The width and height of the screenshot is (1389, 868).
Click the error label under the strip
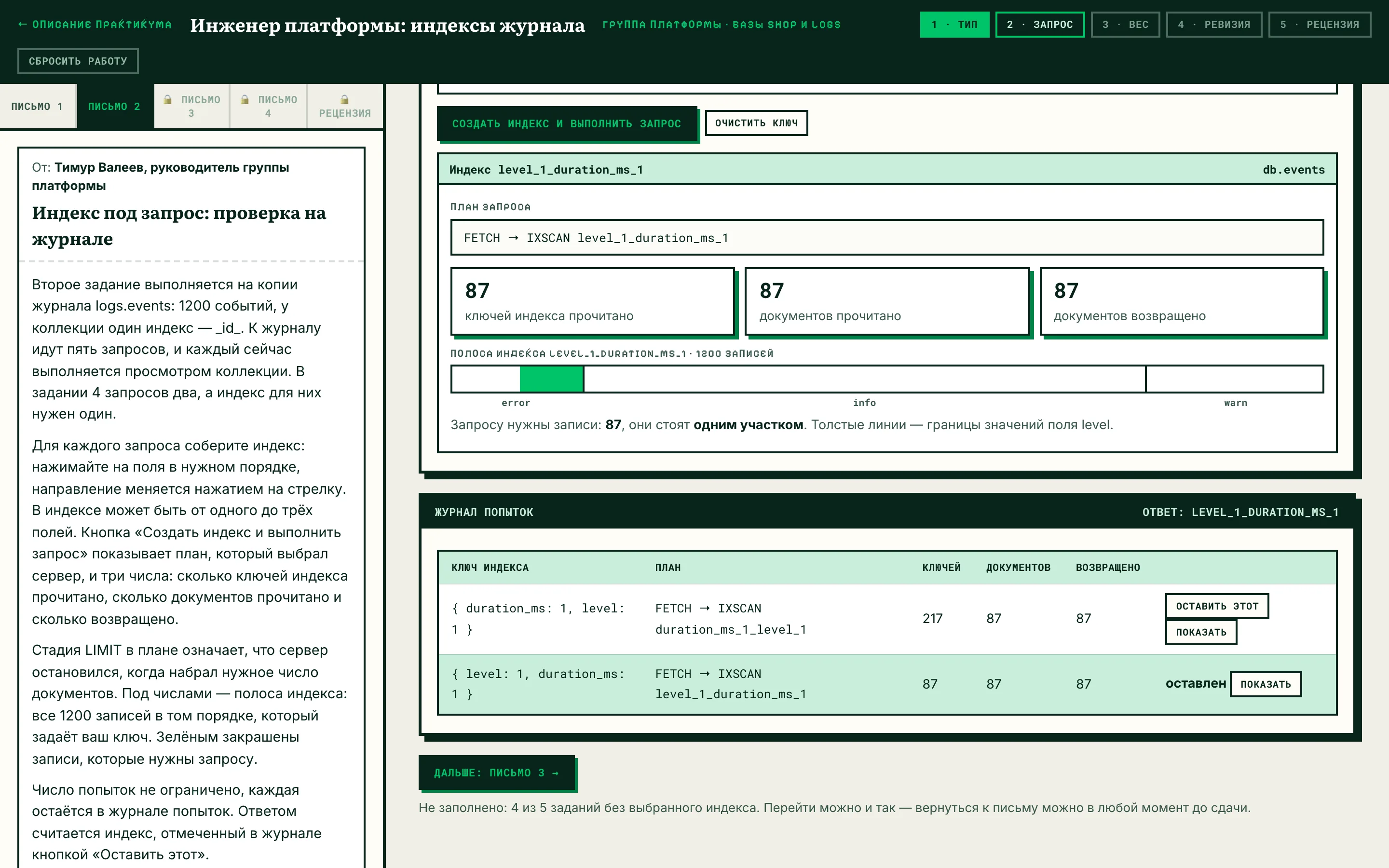(516, 403)
